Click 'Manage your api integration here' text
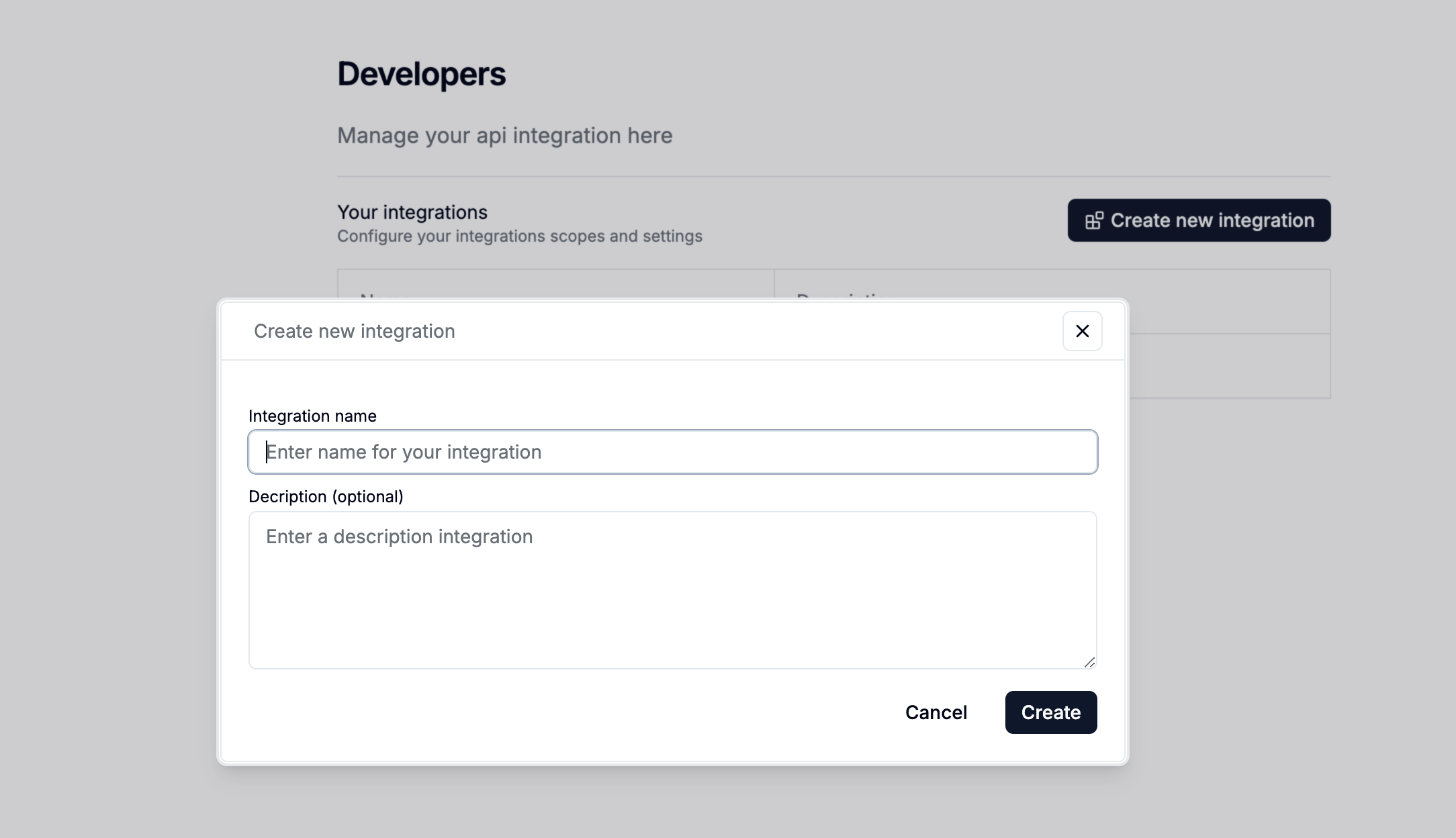 click(504, 136)
